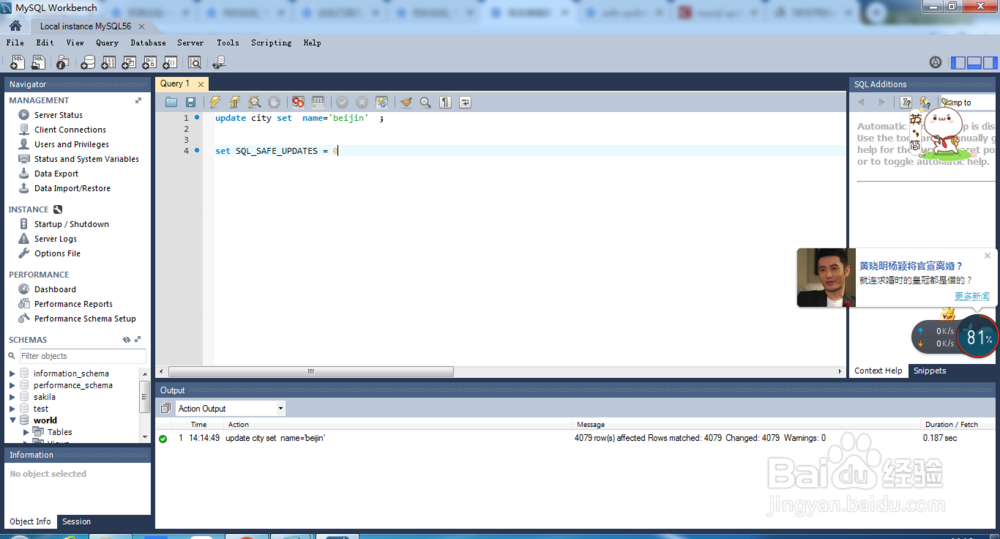Expand the test schema node
Screen dimensions: 1000x539
[x=12, y=409]
